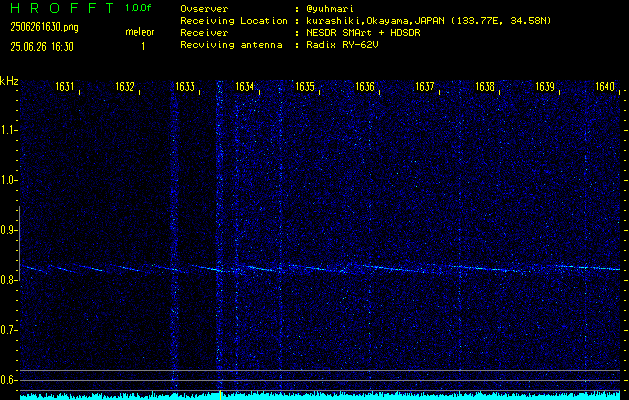Click the 1640 time axis label
This screenshot has width=629, height=400.
click(x=605, y=87)
